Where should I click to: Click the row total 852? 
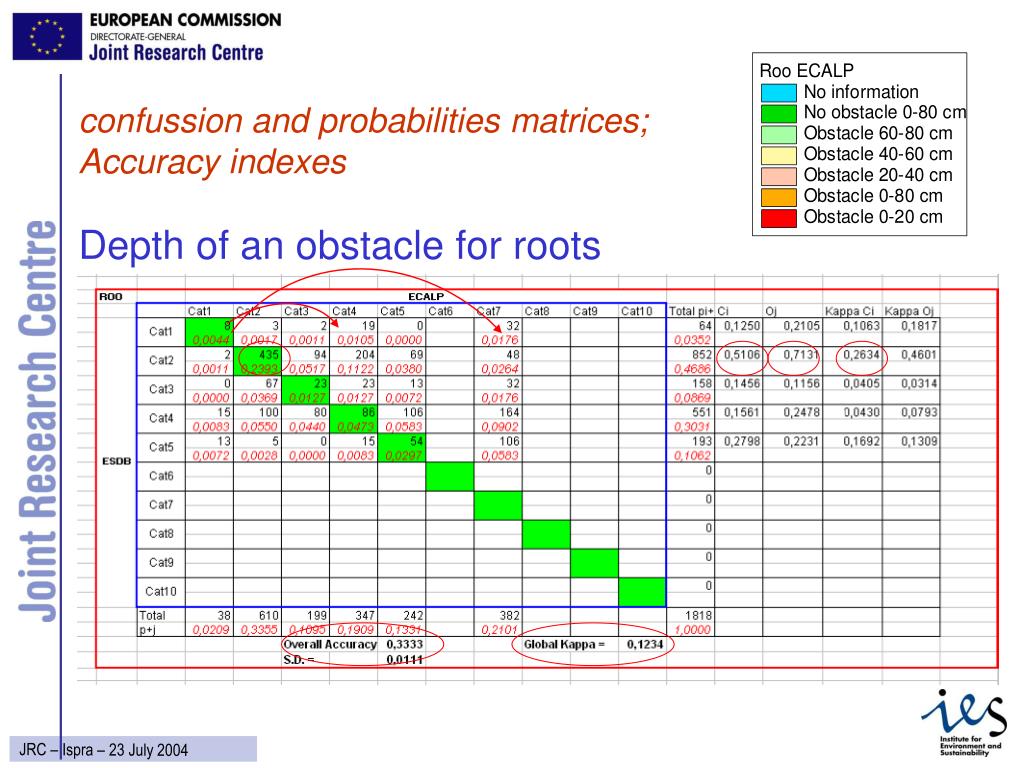(702, 355)
